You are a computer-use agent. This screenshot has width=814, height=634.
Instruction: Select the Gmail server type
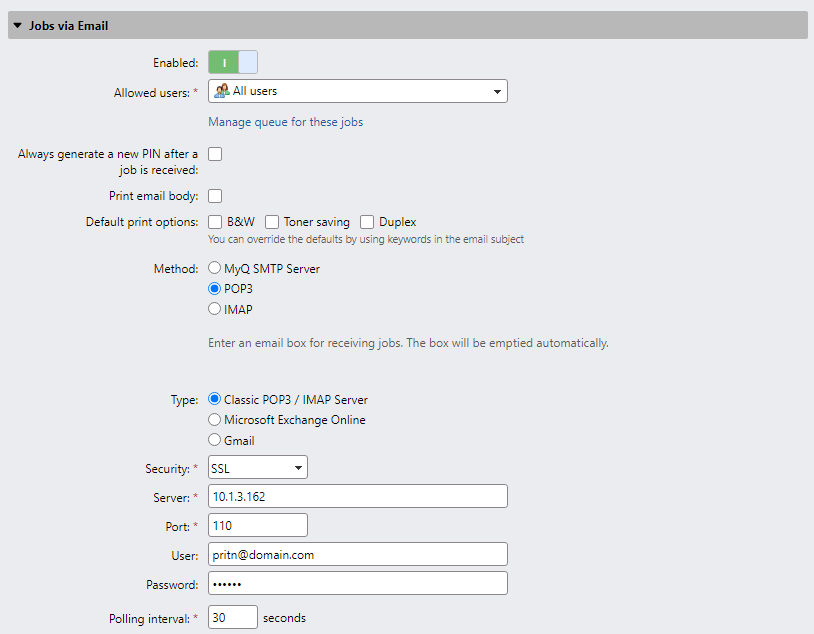pos(214,439)
